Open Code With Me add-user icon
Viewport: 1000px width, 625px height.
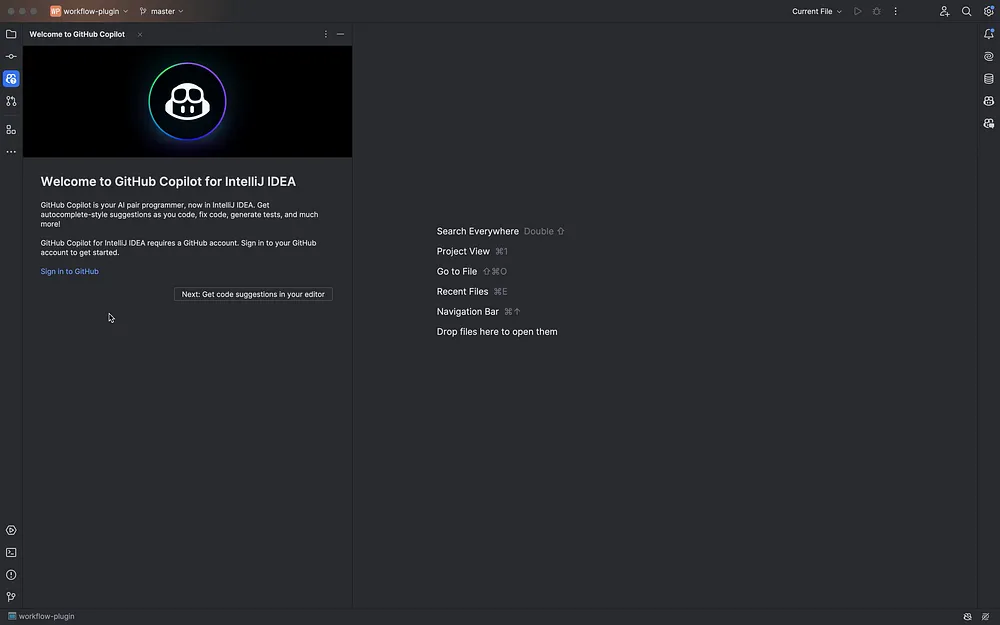point(945,11)
